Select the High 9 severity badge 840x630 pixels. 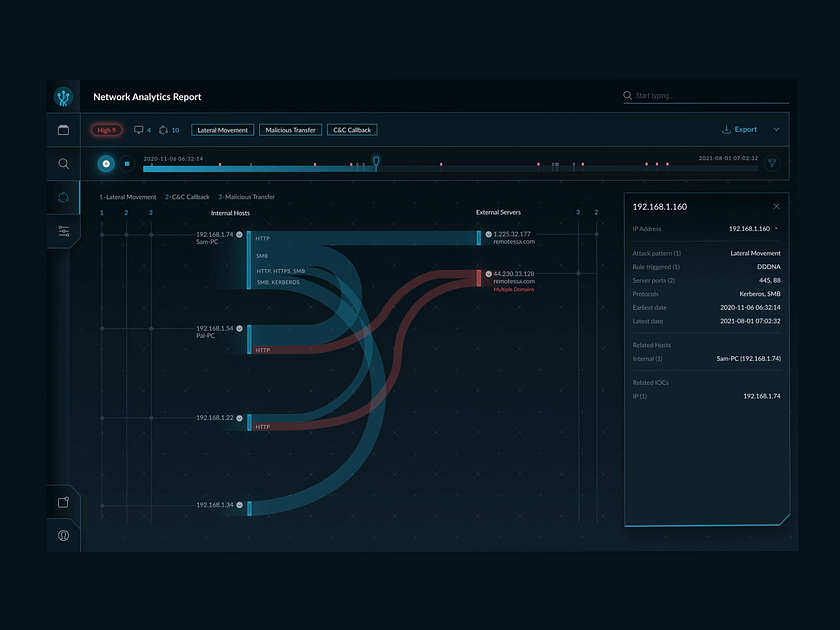click(107, 130)
